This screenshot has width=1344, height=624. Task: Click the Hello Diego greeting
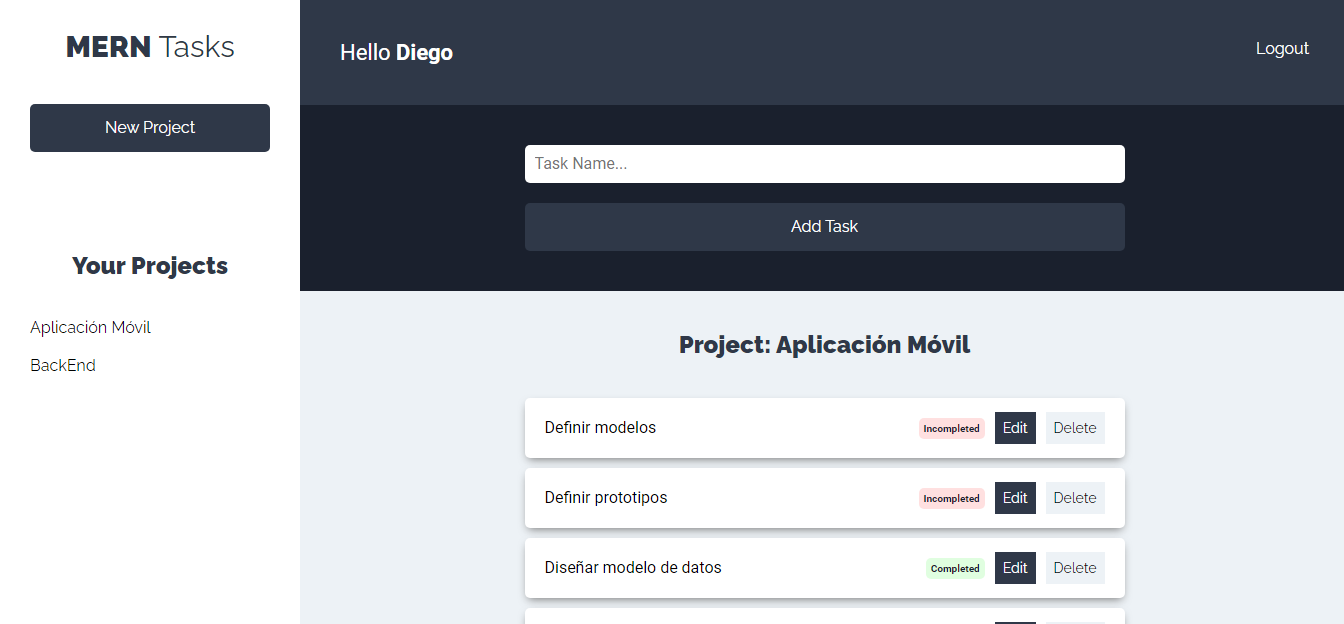point(396,52)
